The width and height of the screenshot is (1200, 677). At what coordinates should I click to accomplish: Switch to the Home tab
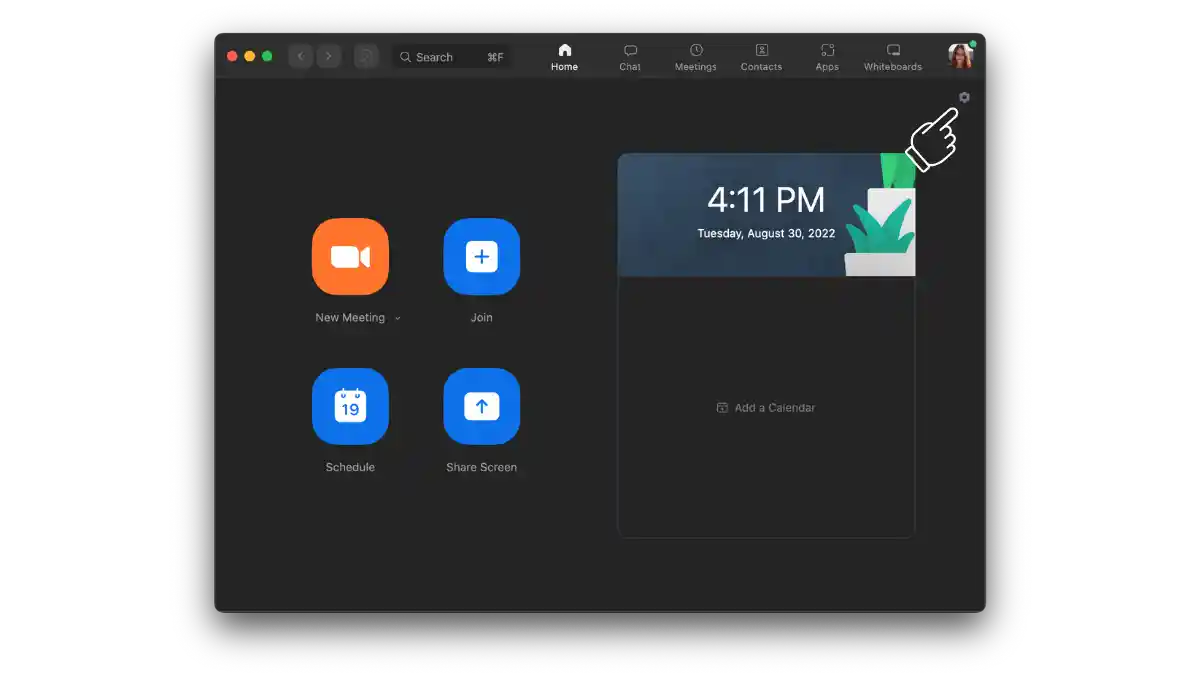coord(564,55)
